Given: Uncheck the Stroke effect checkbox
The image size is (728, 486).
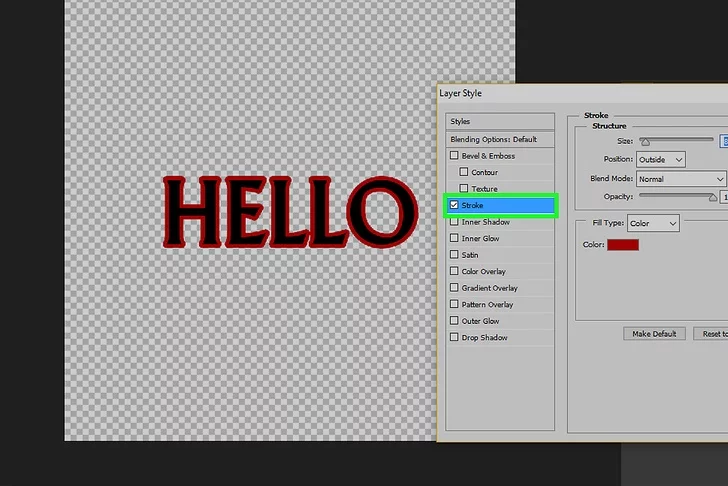Looking at the screenshot, I should (x=455, y=205).
